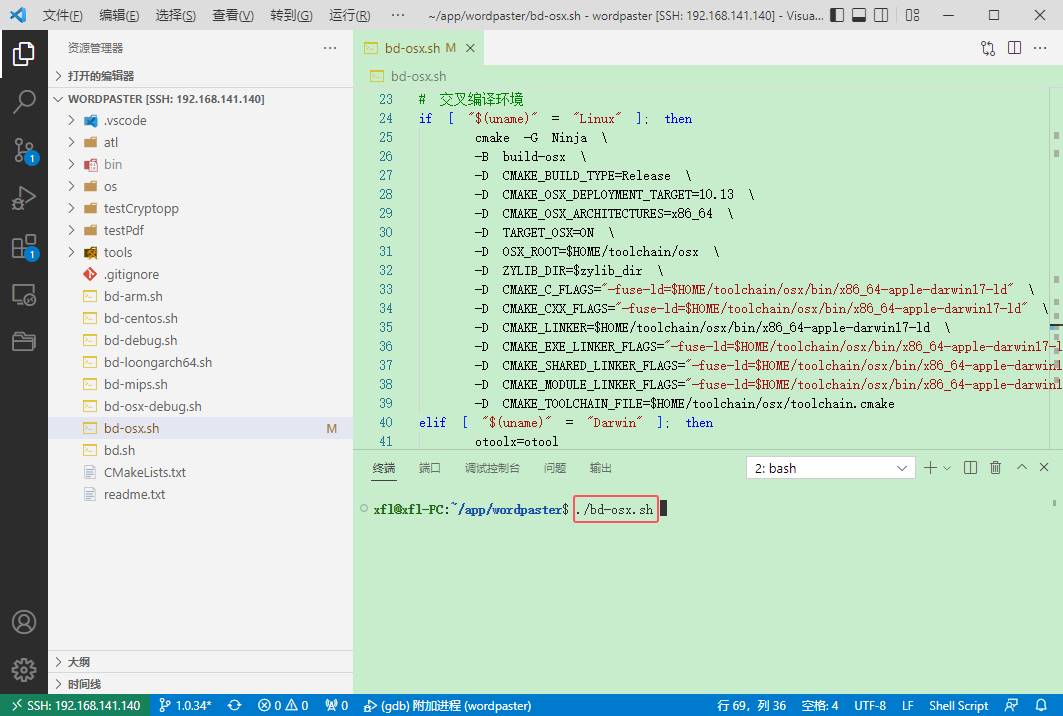Kill terminal with trash icon

click(995, 468)
